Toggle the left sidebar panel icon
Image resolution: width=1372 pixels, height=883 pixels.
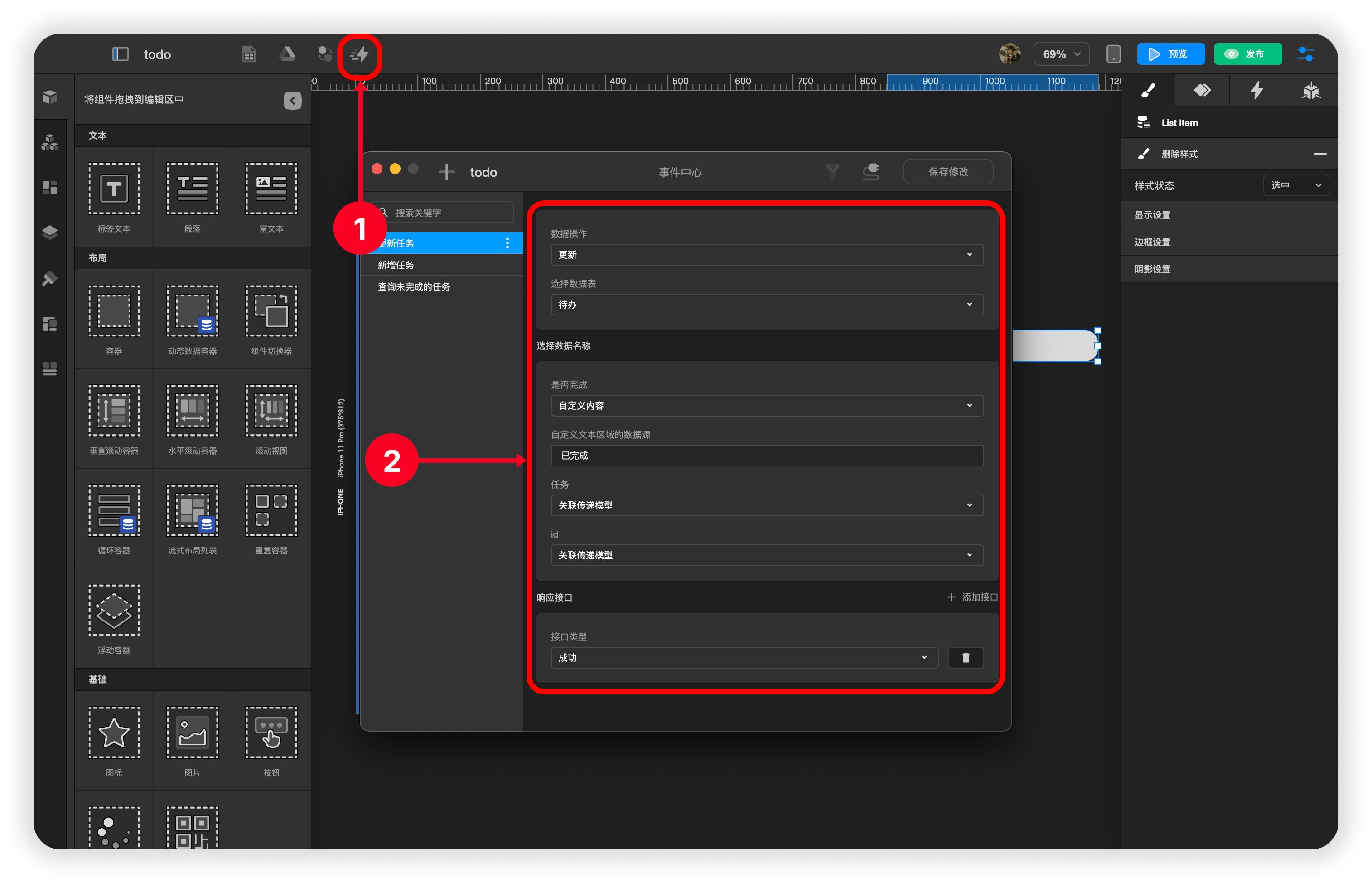click(120, 54)
